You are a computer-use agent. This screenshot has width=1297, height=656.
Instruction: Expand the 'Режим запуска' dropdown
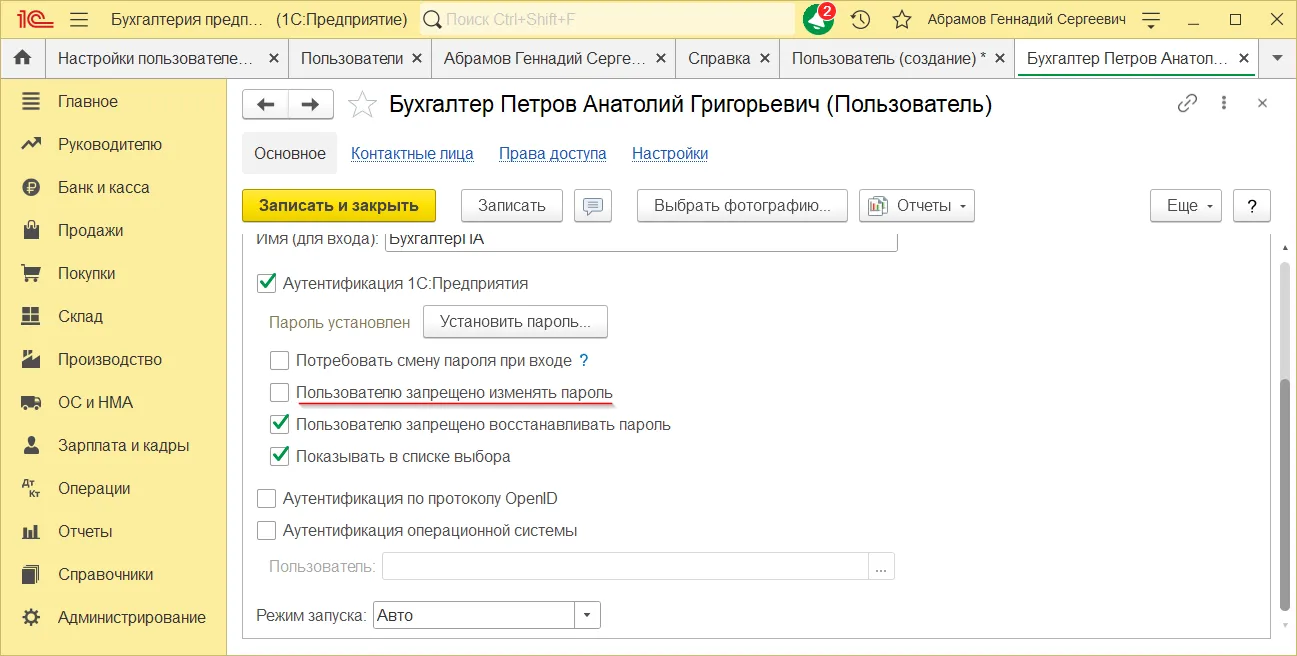click(587, 616)
